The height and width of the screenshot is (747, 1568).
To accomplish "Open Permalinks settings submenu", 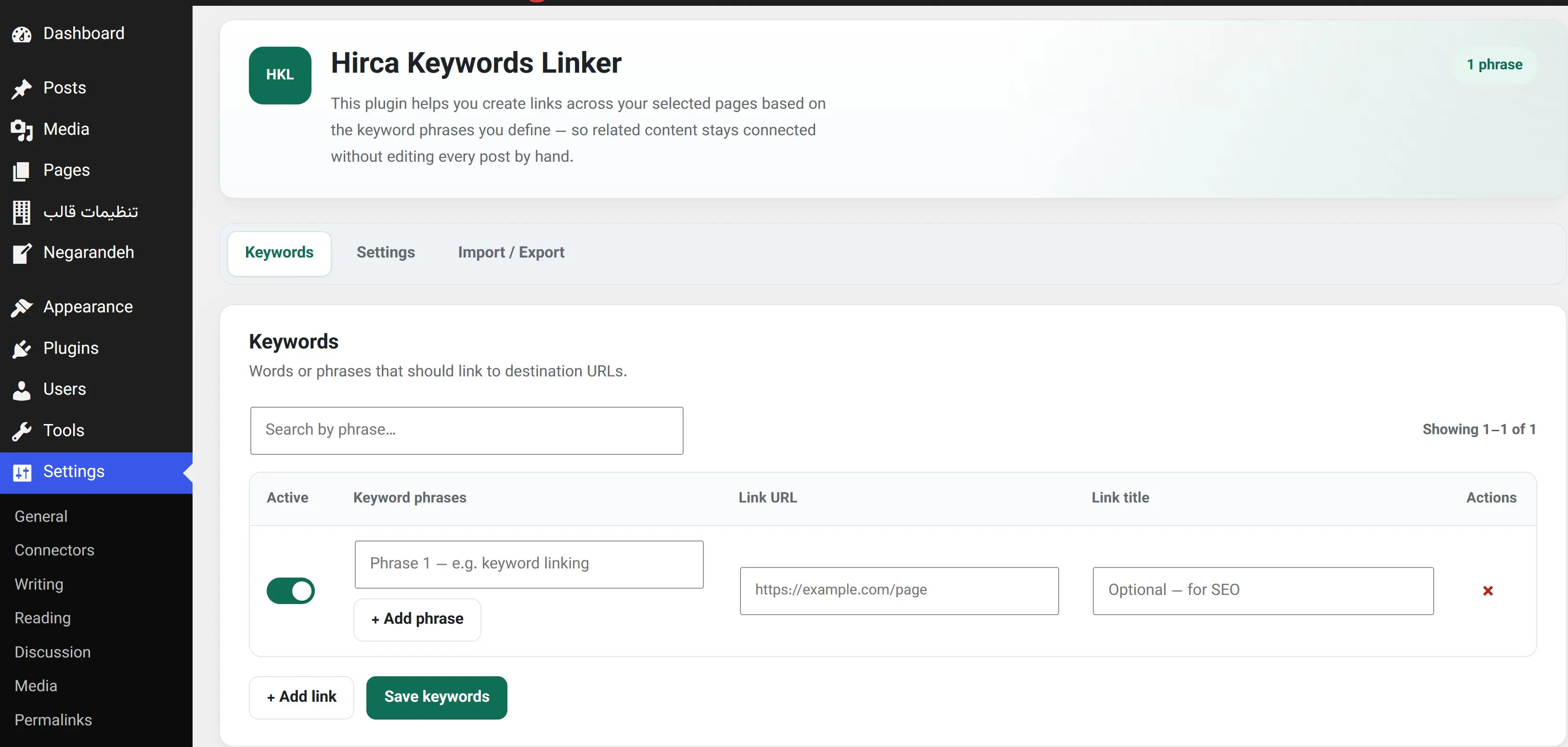I will [x=53, y=720].
